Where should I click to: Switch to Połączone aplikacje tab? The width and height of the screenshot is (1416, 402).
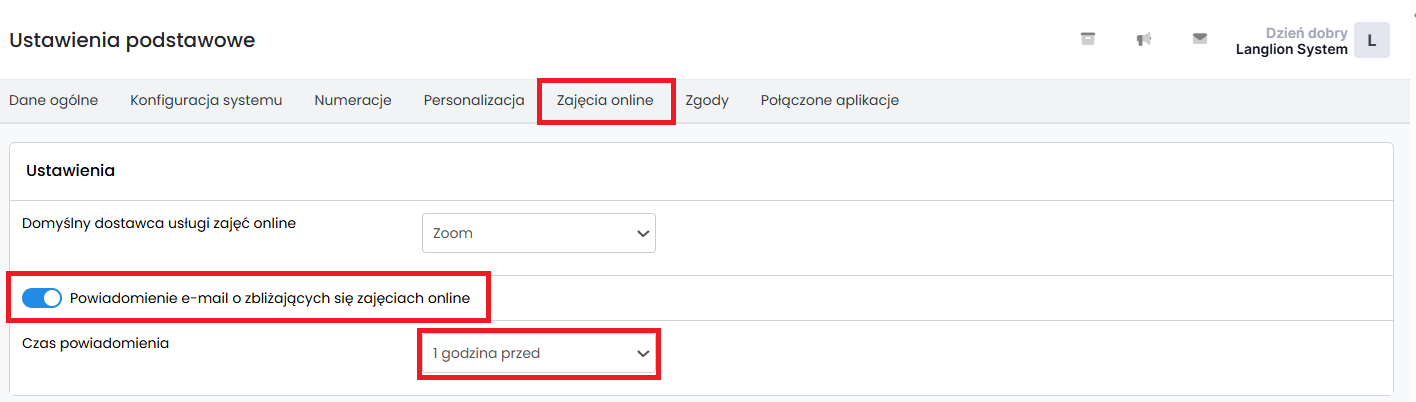pyautogui.click(x=829, y=100)
